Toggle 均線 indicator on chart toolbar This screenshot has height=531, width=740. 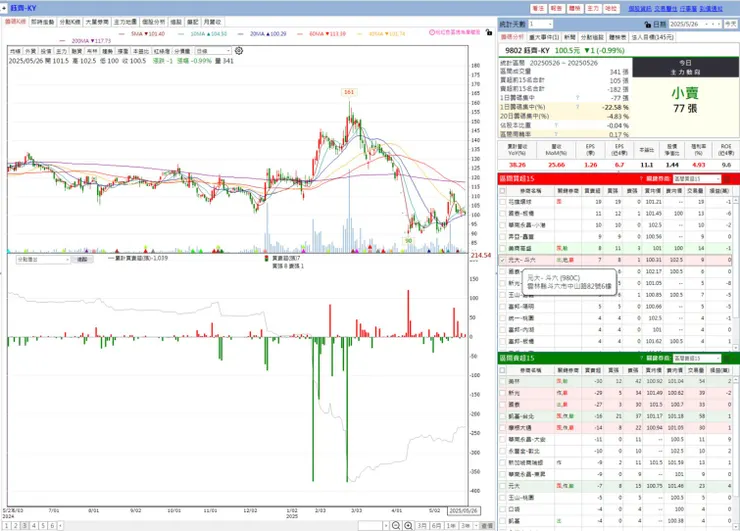pos(15,51)
